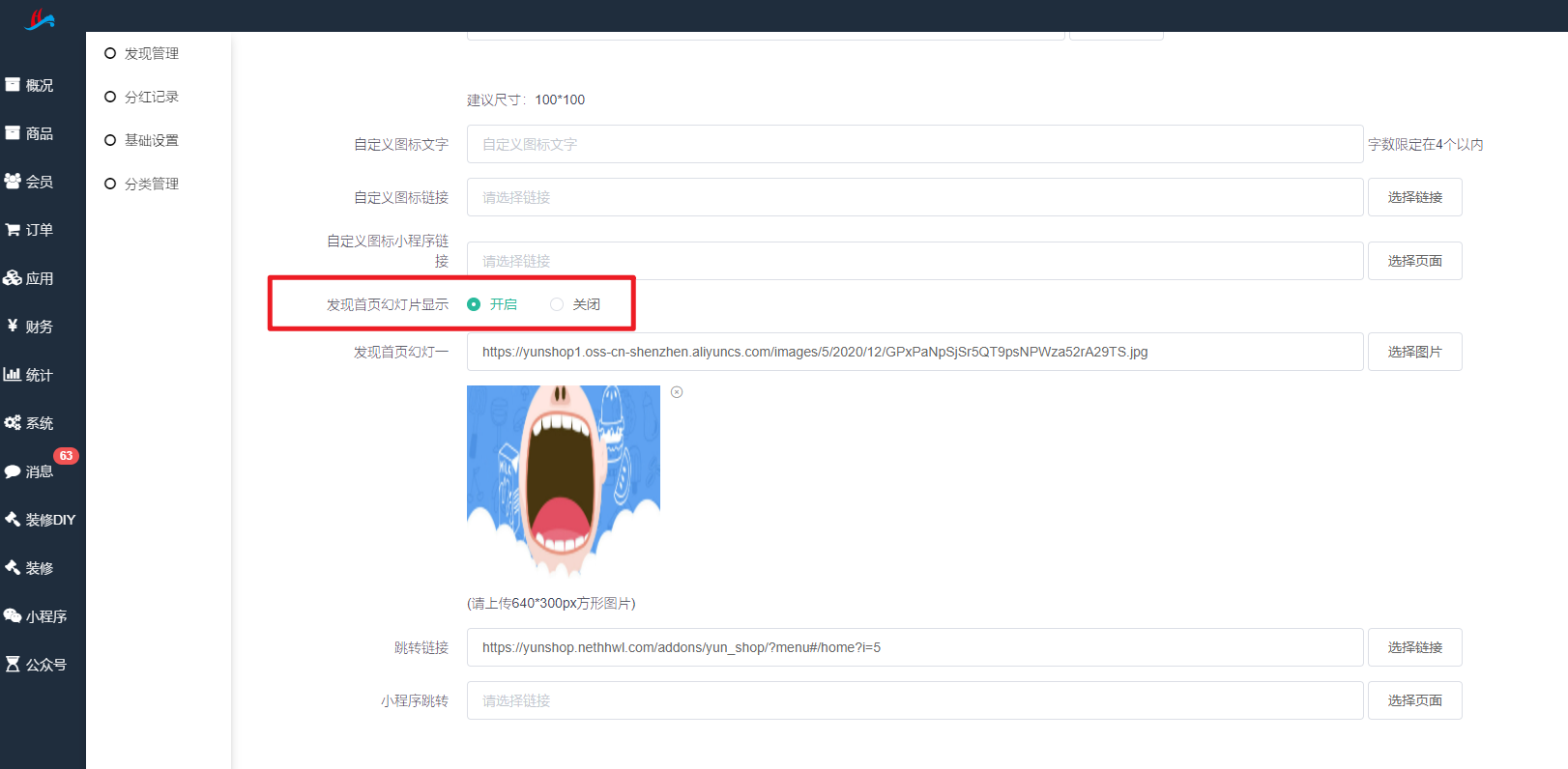
Task: Click the 装修DIY hammer icon
Action: [x=13, y=520]
